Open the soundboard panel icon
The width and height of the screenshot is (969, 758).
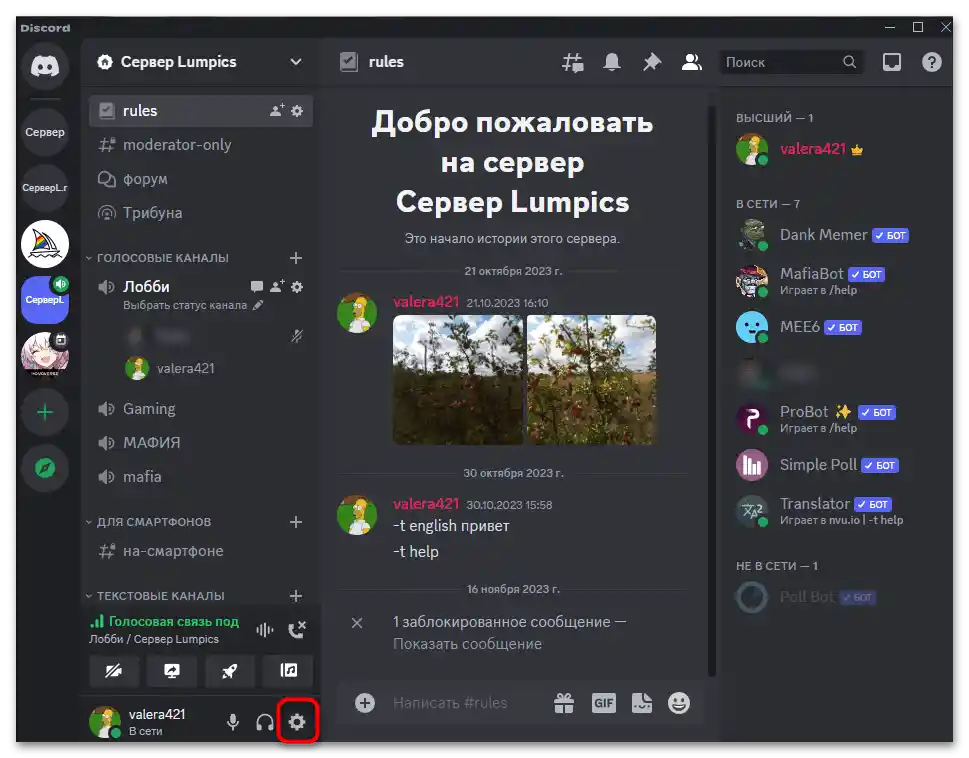pyautogui.click(x=287, y=671)
